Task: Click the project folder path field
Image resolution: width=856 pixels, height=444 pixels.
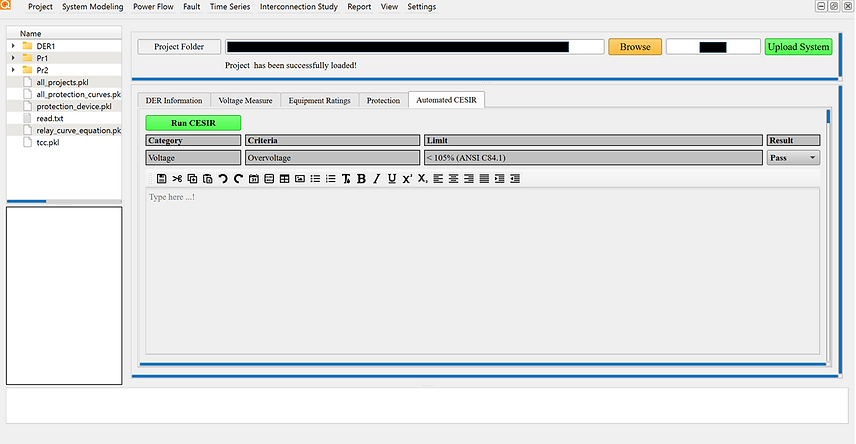Action: point(415,47)
